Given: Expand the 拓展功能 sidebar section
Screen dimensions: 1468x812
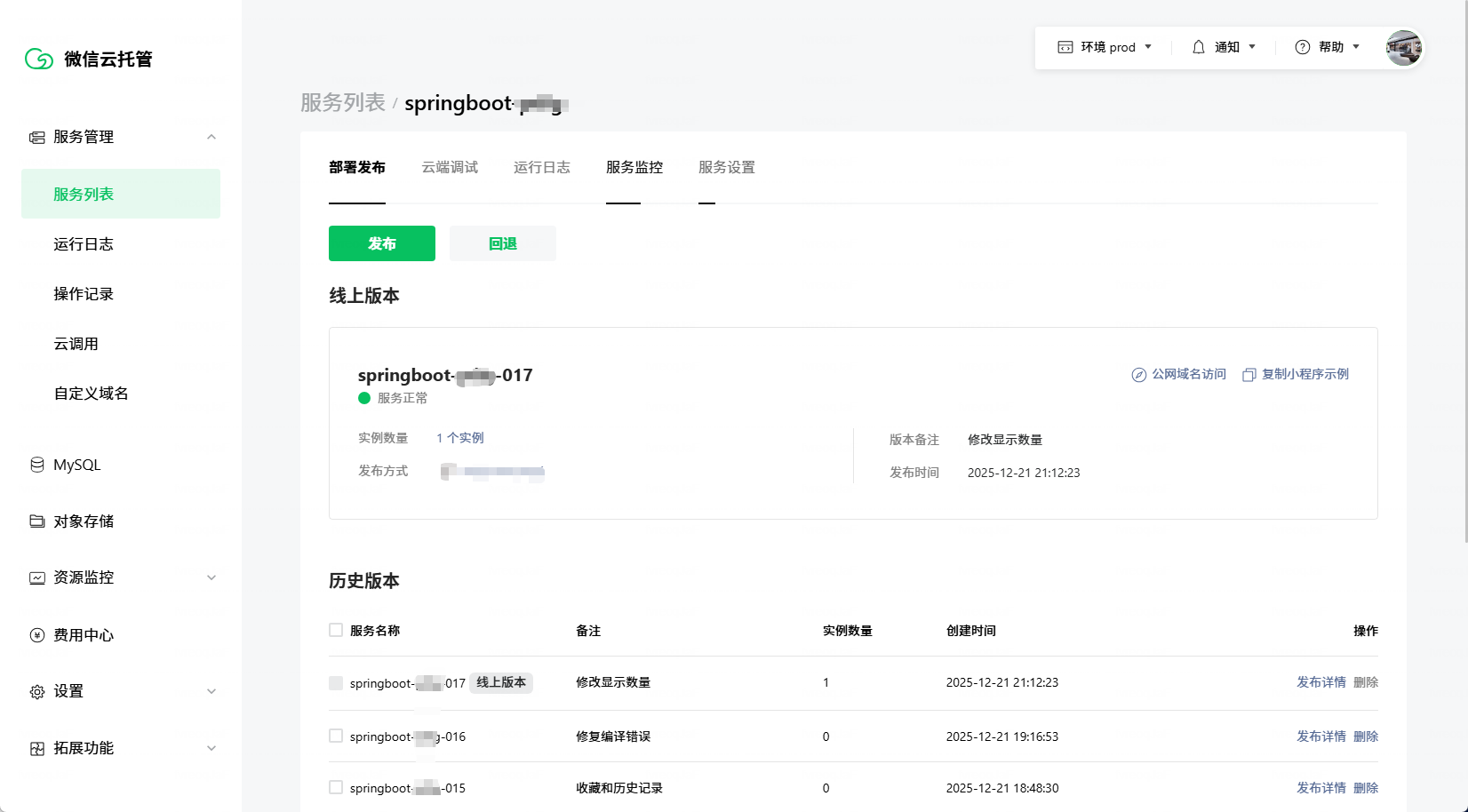Looking at the screenshot, I should [211, 748].
